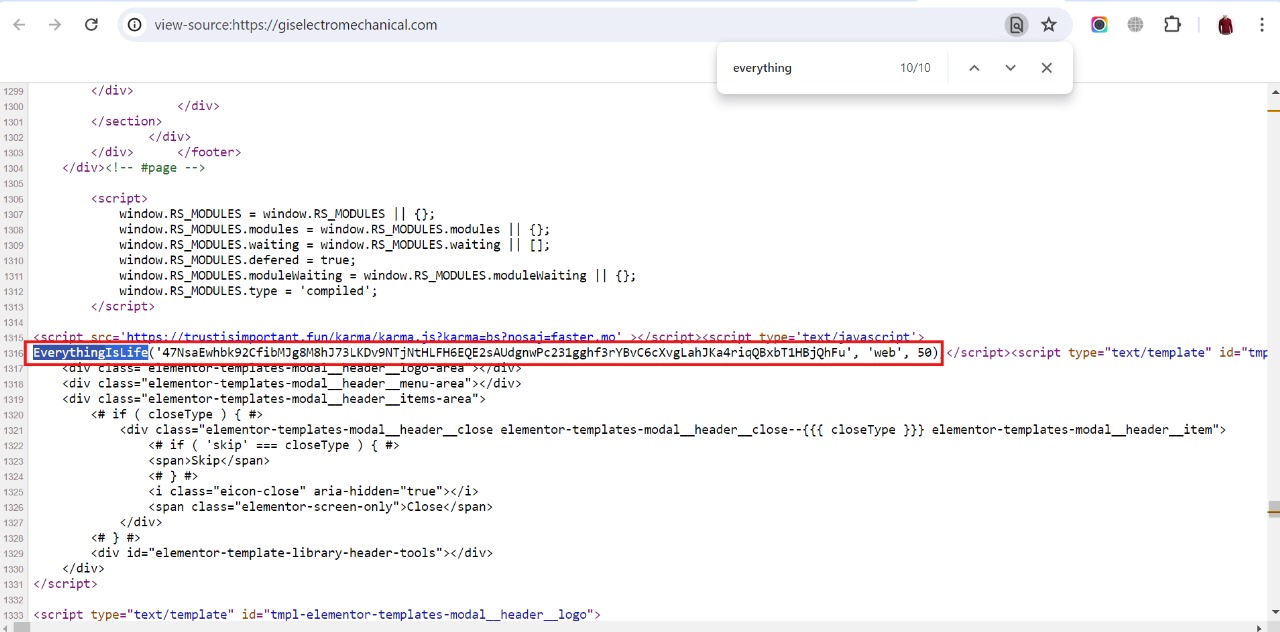Reload the view-source page
The height and width of the screenshot is (632, 1280).
click(x=91, y=25)
